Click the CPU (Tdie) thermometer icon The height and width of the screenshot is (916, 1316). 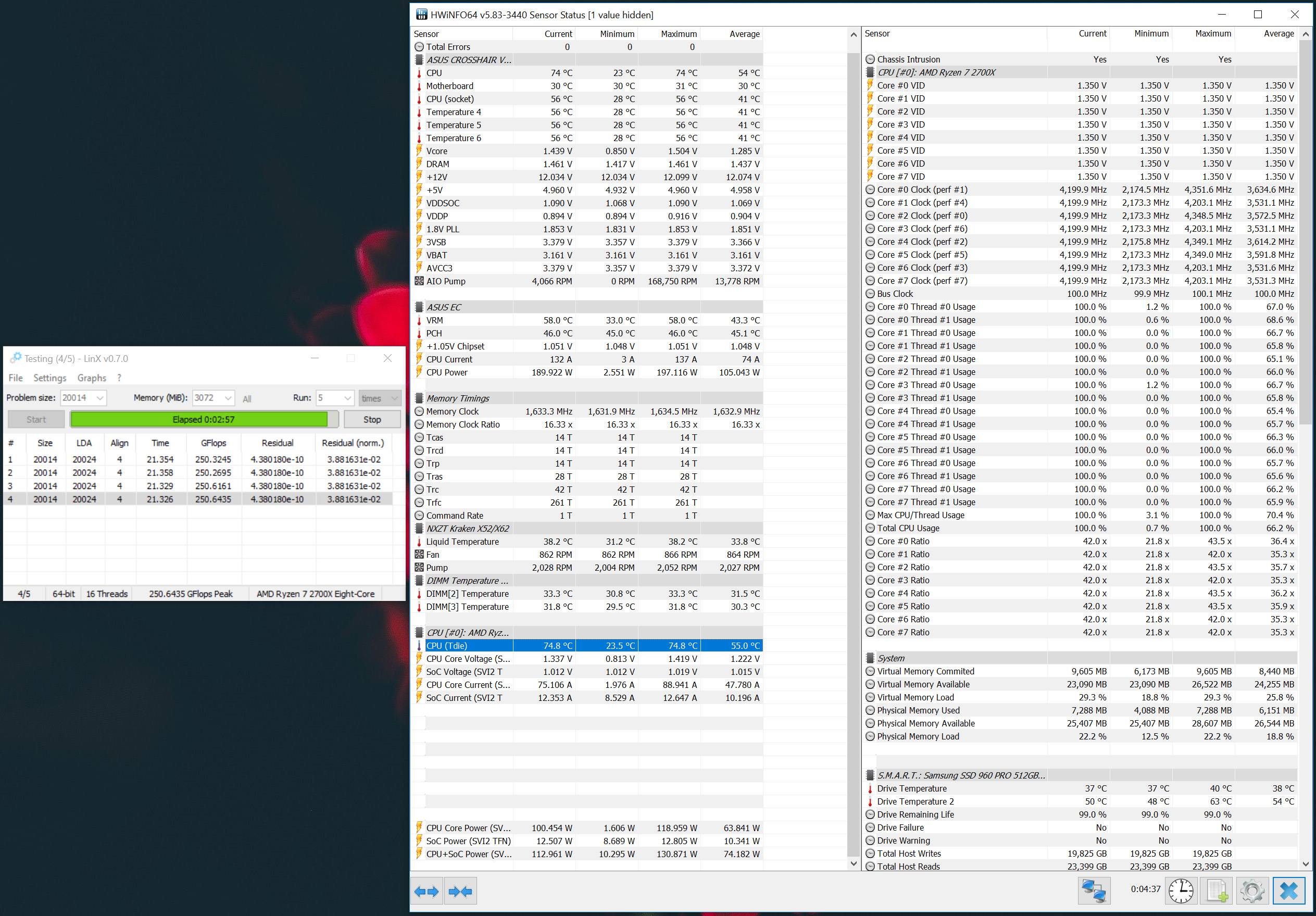(x=420, y=645)
